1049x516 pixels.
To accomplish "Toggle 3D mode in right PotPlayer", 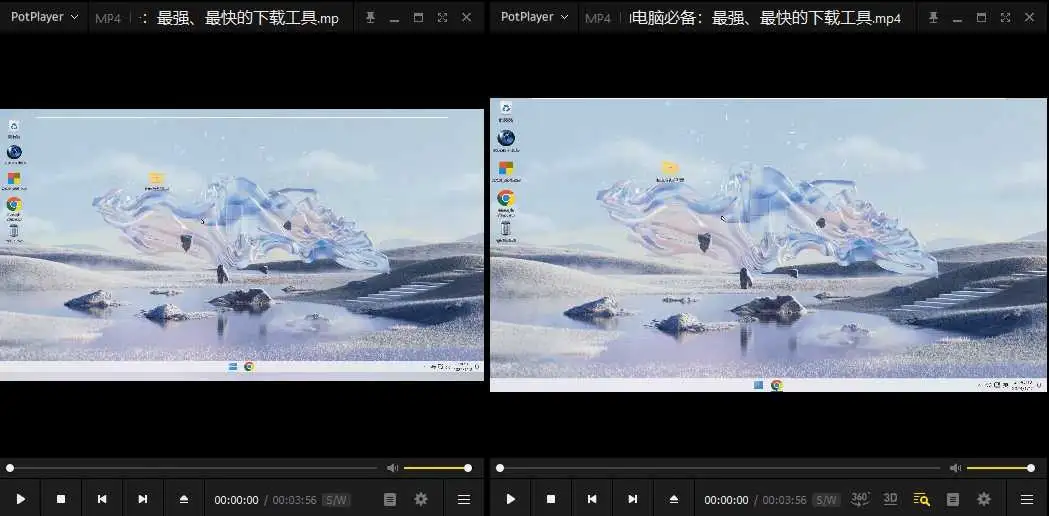I will coord(890,499).
